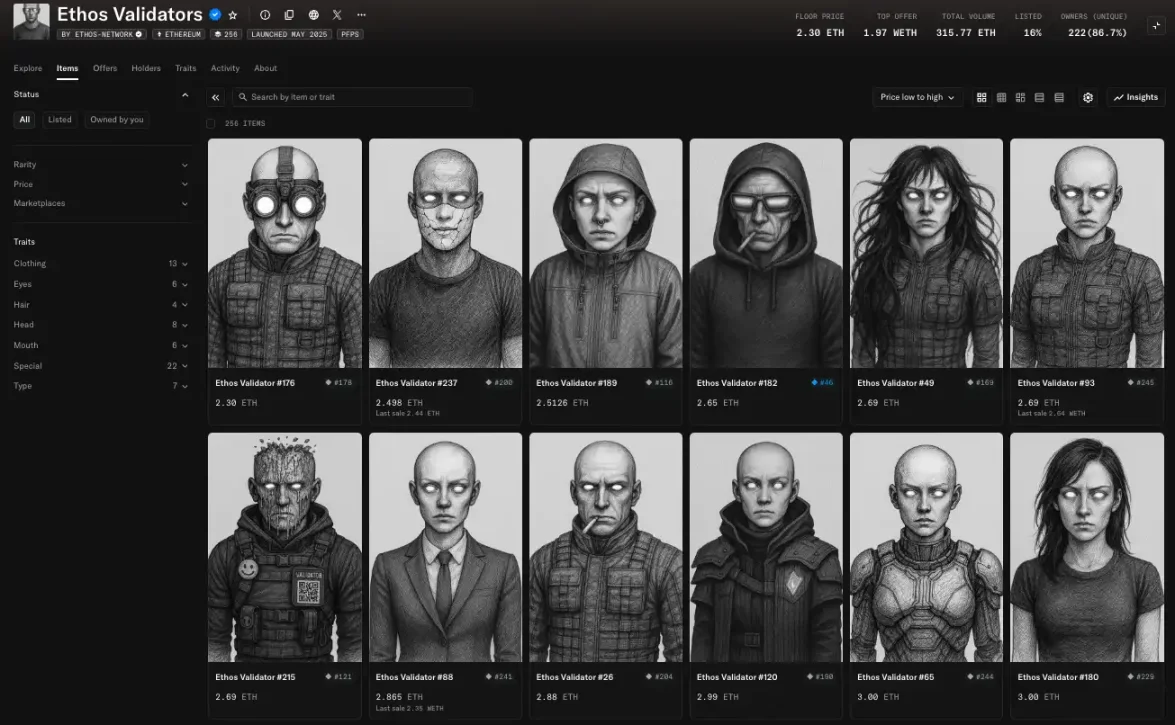Click the copy address icon
1175x725 pixels.
[289, 15]
